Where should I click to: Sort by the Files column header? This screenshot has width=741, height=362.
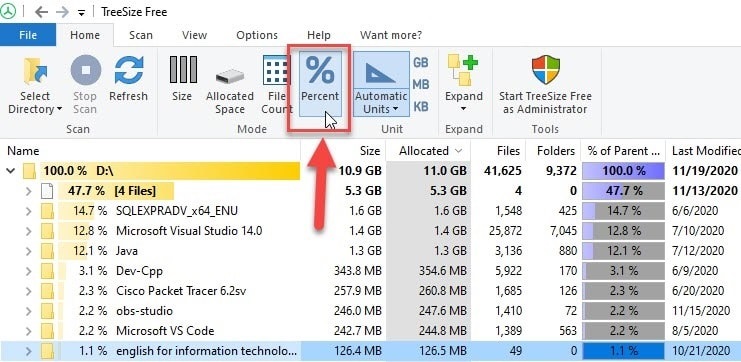pos(497,151)
